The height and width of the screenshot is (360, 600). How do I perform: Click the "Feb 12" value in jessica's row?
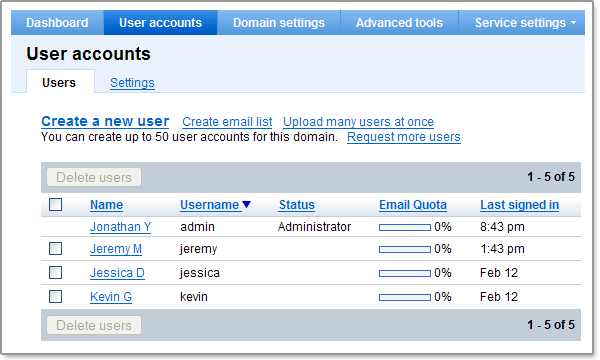pos(499,273)
